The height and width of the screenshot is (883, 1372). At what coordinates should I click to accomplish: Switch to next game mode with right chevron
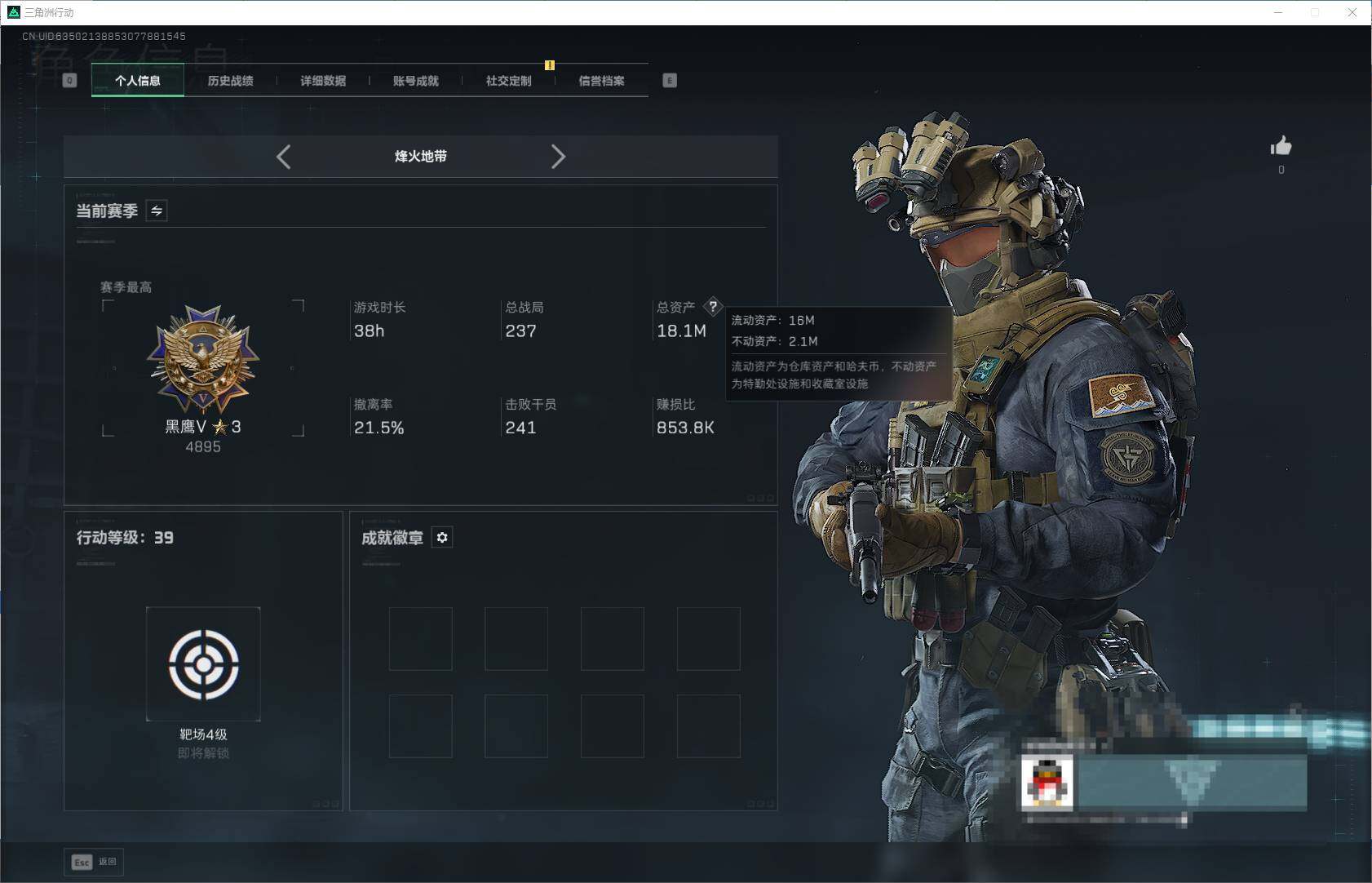click(558, 157)
